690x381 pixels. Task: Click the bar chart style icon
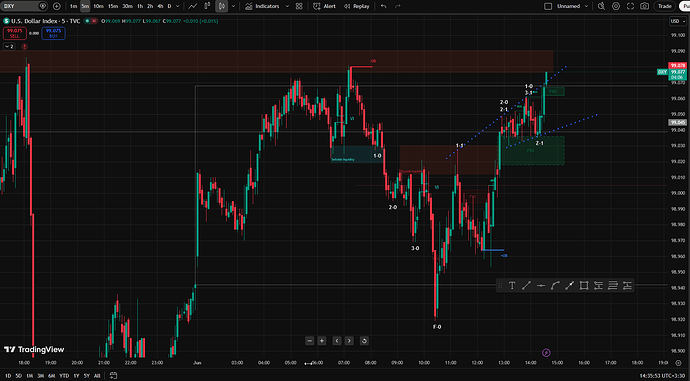pyautogui.click(x=207, y=6)
